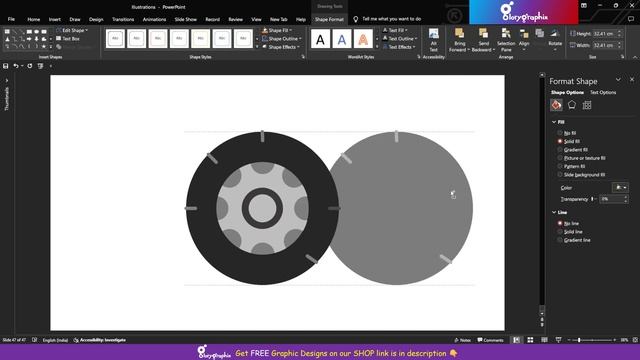This screenshot has width=640, height=360.
Task: Close the Format Shape pane
Action: click(632, 80)
